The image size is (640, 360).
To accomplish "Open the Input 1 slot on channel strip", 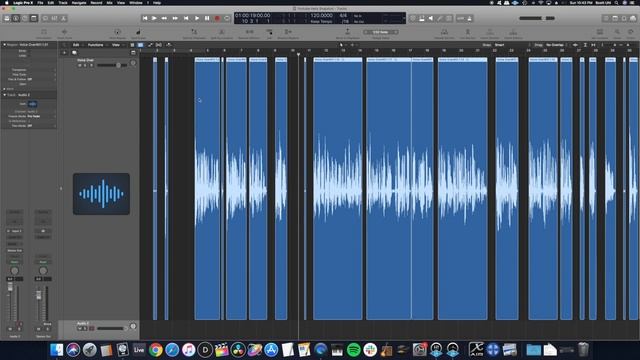I will click(x=15, y=231).
